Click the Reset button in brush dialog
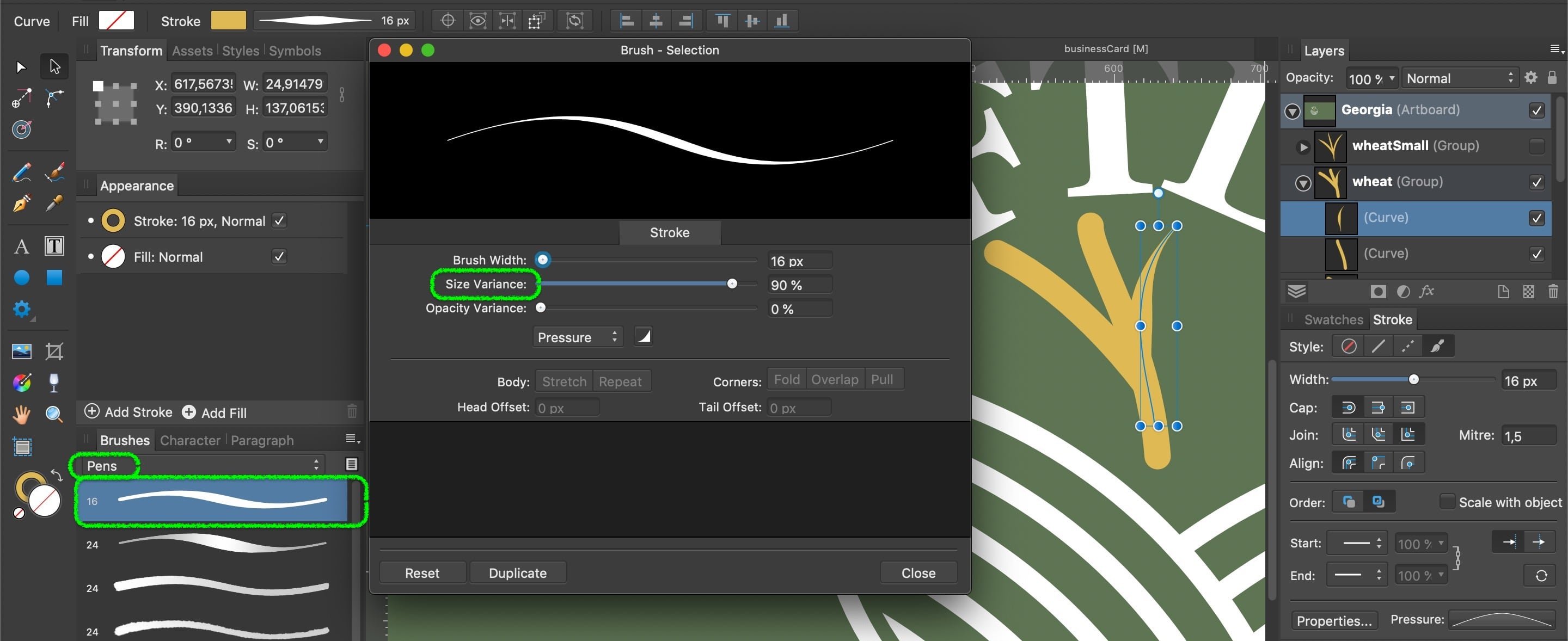1568x641 pixels. 422,572
